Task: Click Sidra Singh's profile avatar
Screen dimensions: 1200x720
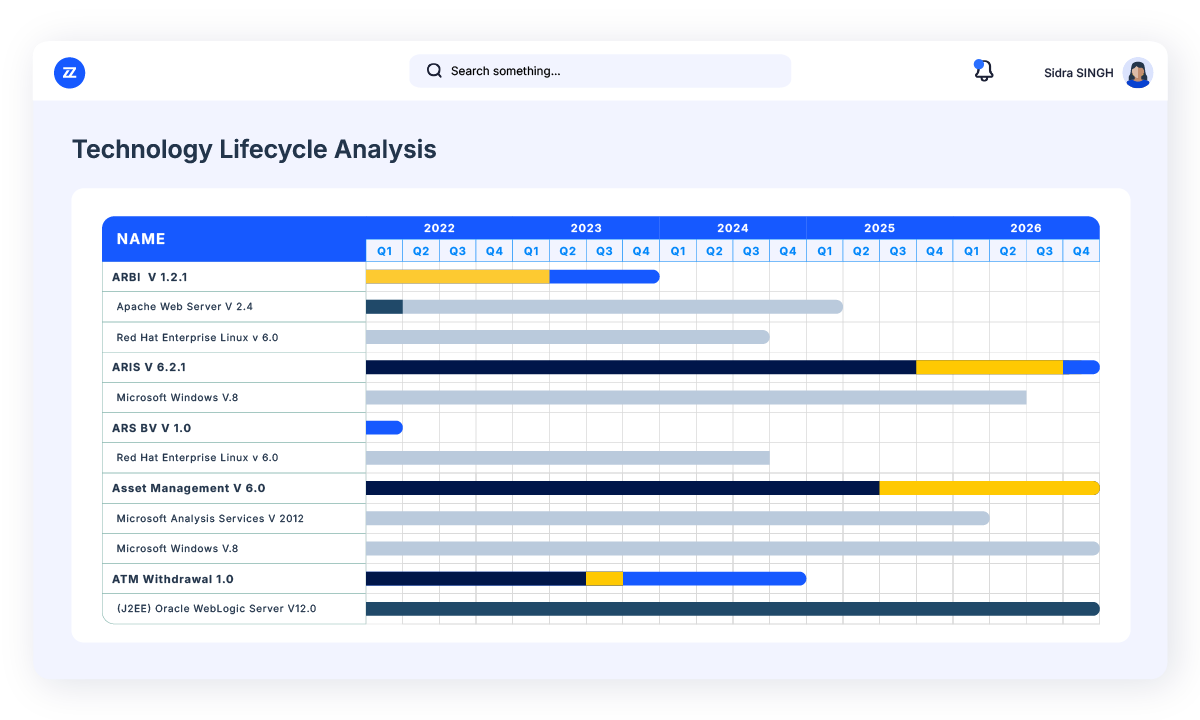Action: pyautogui.click(x=1137, y=73)
